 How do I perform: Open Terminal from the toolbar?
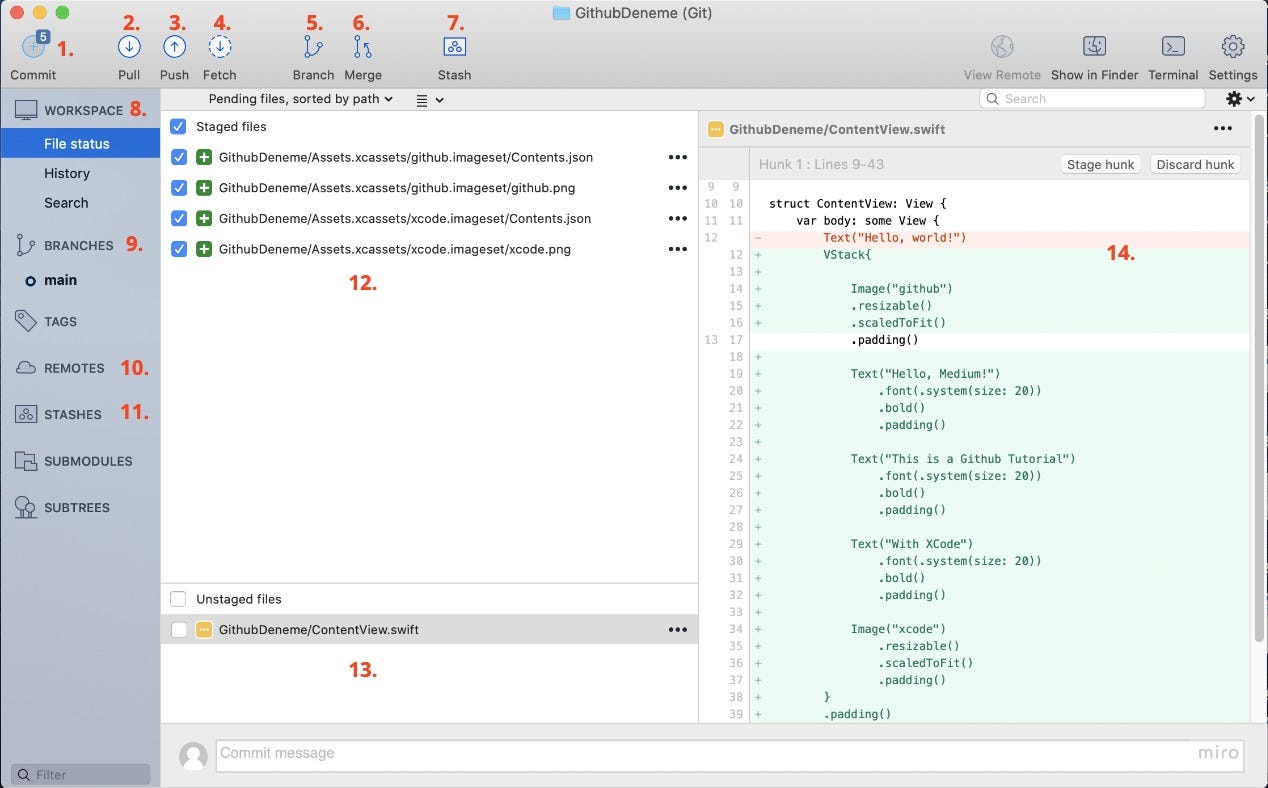(1173, 47)
